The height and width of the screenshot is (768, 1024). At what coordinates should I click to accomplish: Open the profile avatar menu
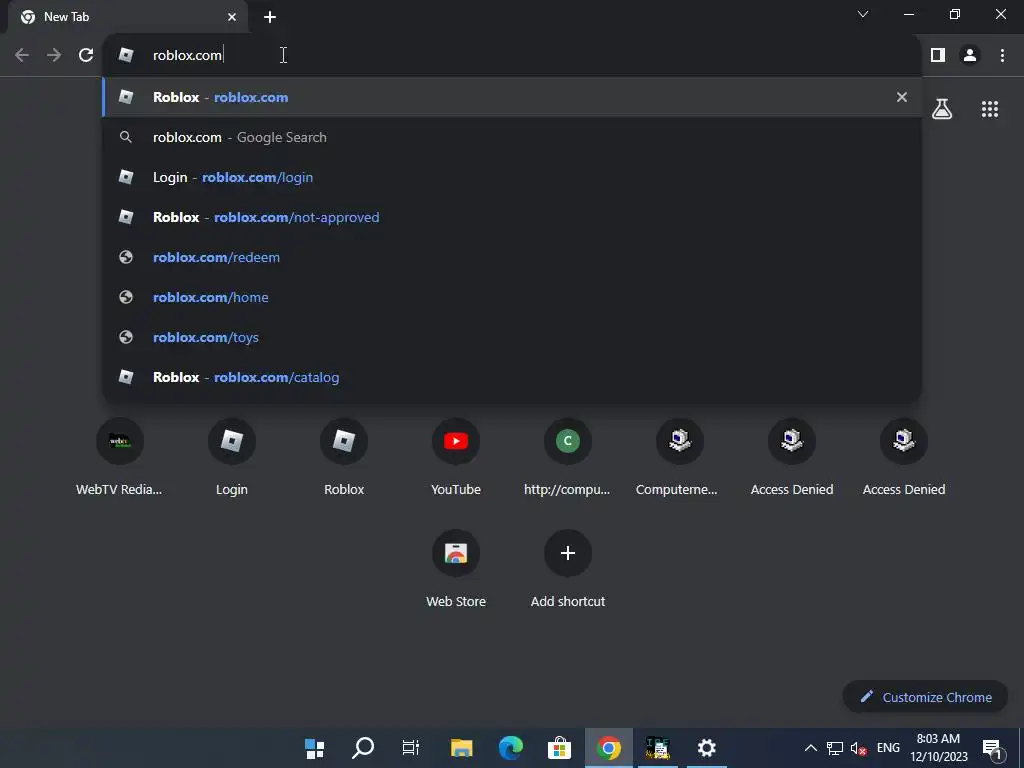coord(970,55)
